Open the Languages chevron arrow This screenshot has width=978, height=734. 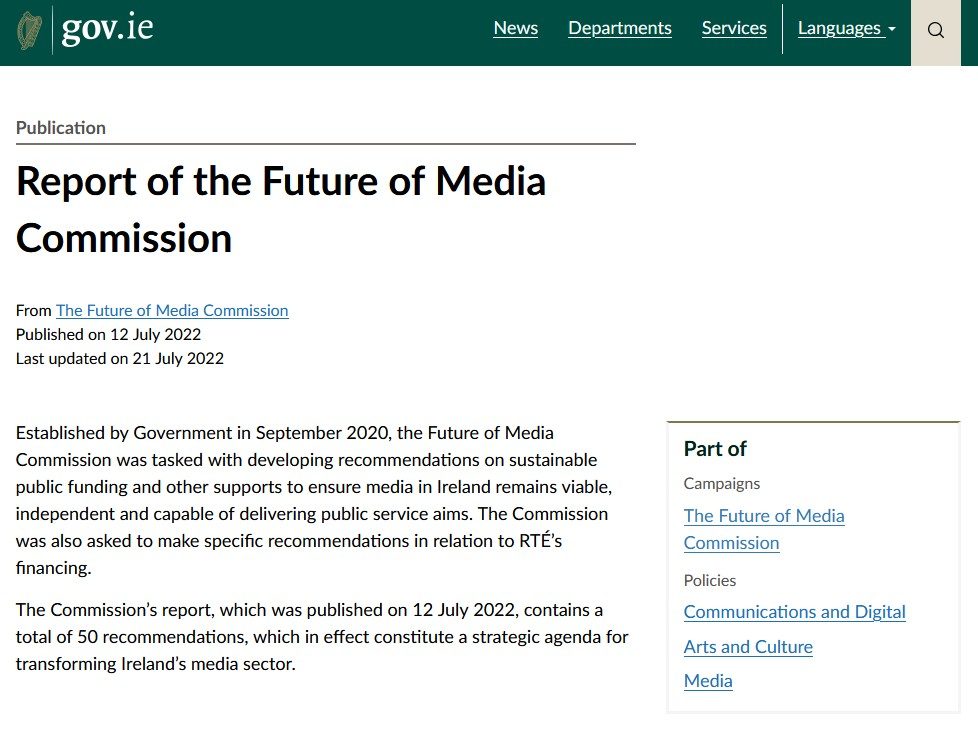[893, 29]
